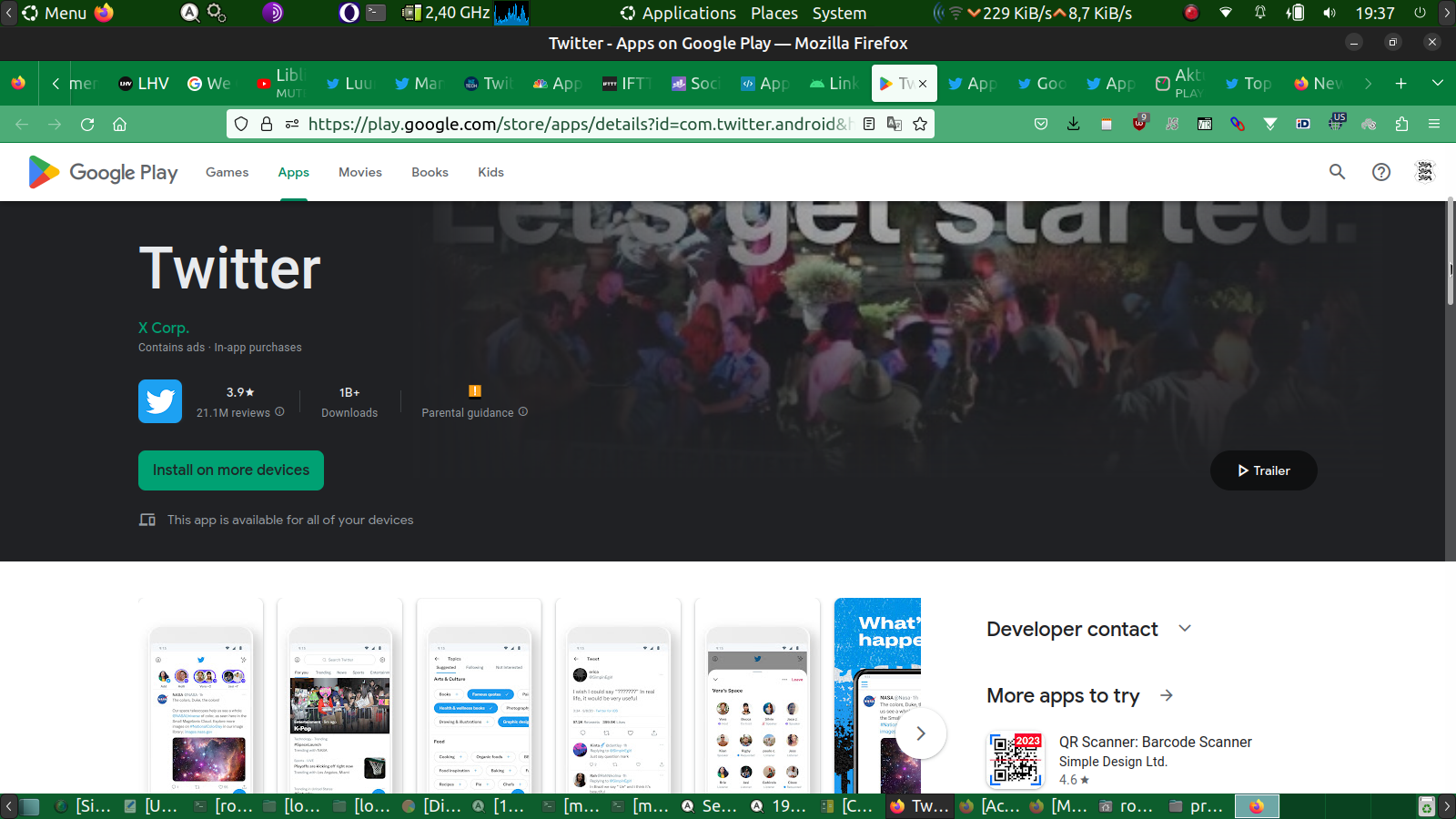Viewport: 1456px width, 819px height.
Task: Open Google Play help center icon
Action: (x=1381, y=172)
